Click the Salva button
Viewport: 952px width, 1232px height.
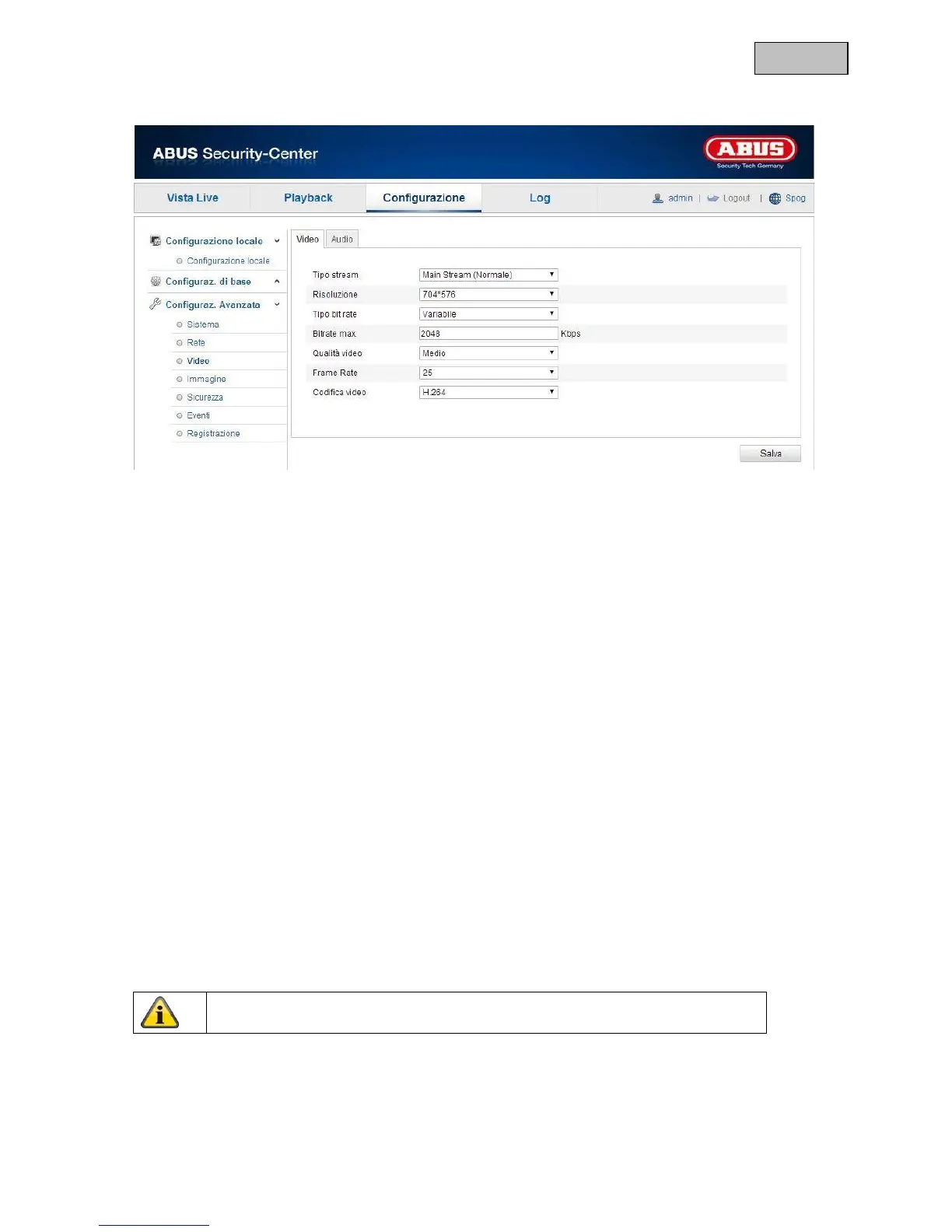coord(770,453)
